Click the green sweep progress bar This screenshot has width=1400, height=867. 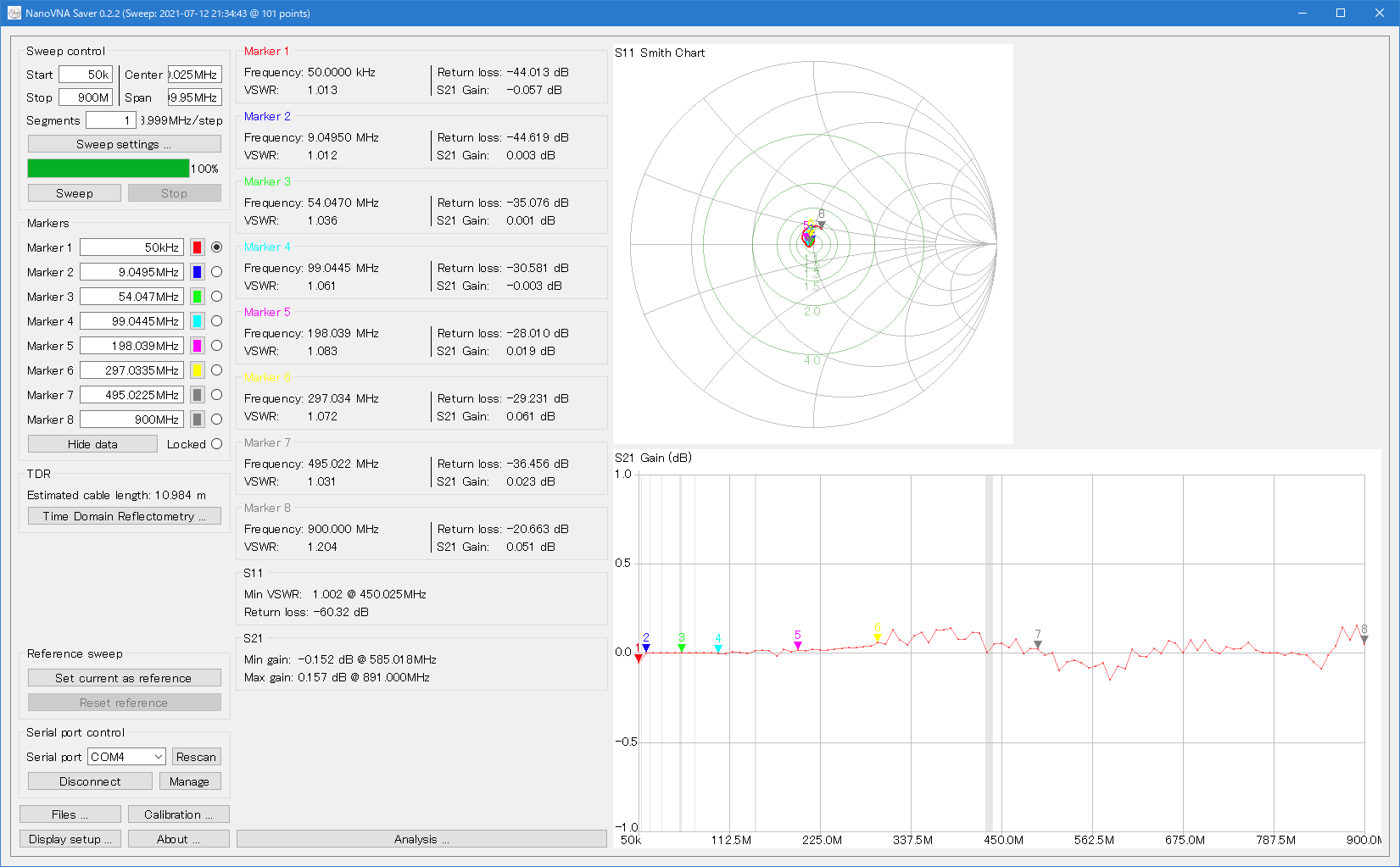(109, 169)
